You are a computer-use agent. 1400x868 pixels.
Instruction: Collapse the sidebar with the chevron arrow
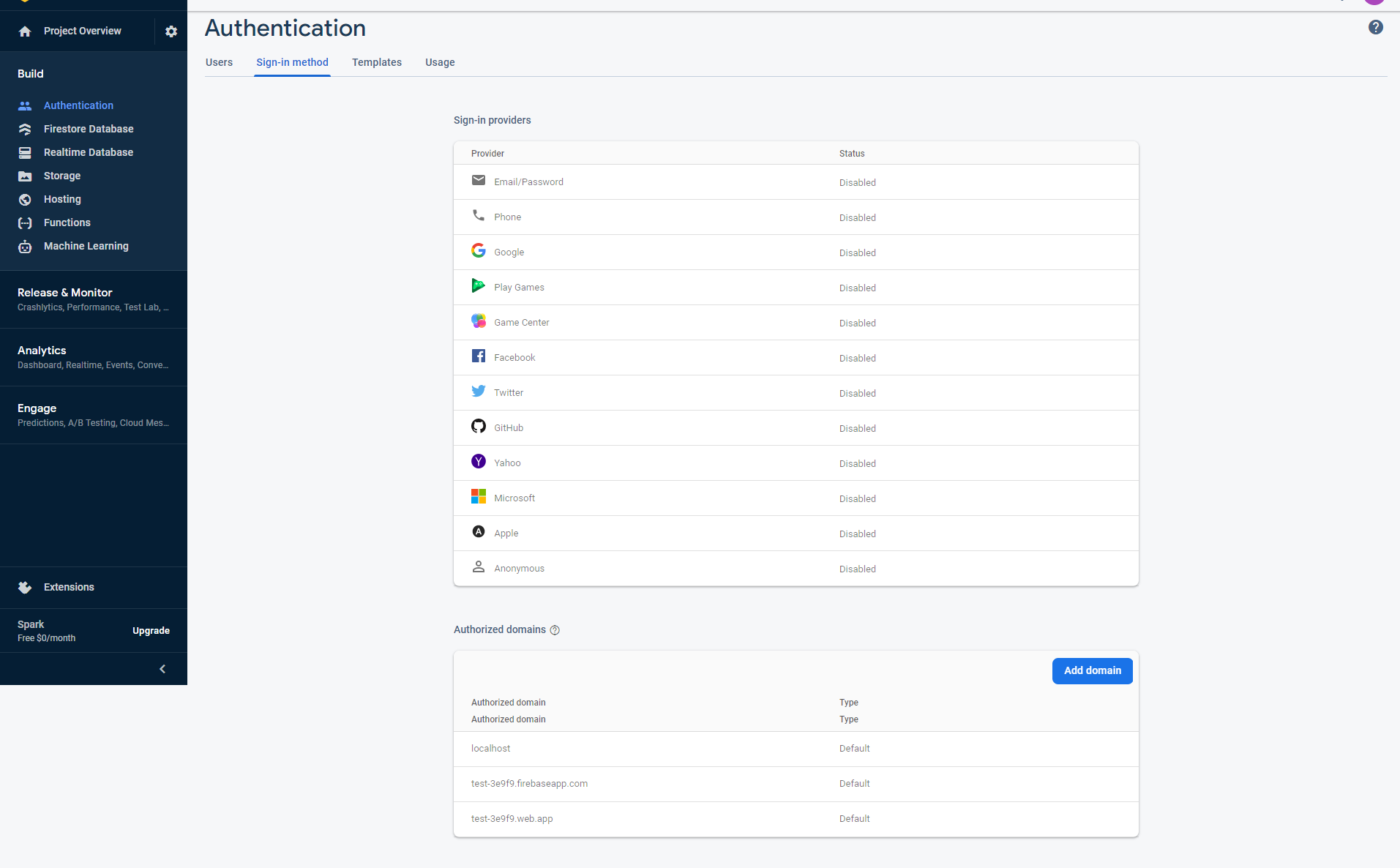click(x=162, y=669)
